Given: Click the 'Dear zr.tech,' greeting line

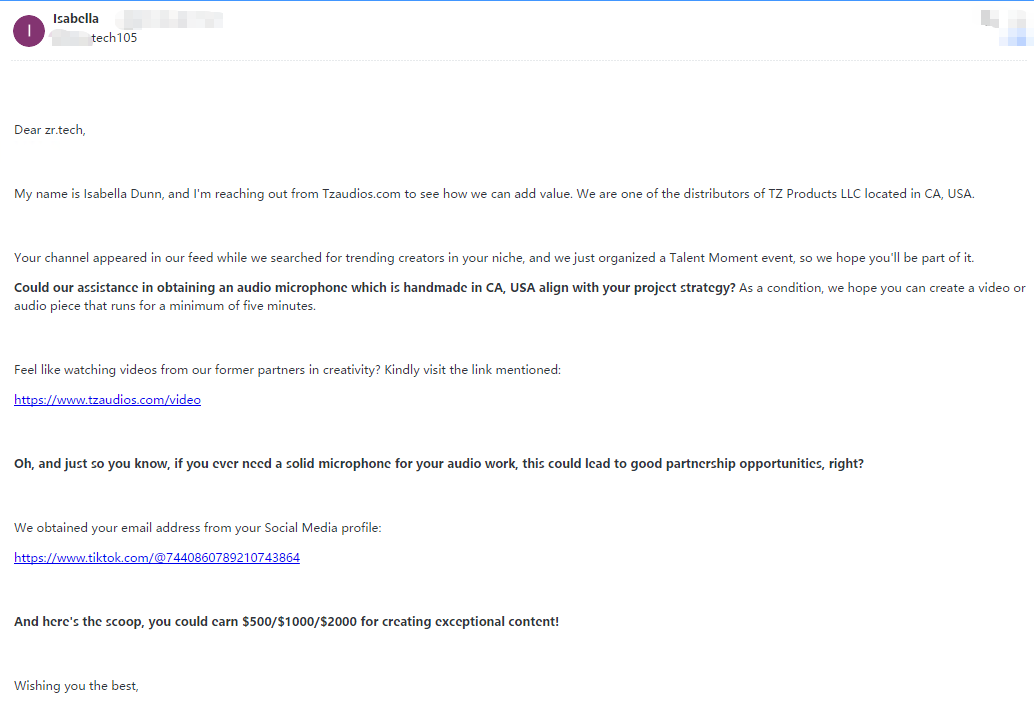Looking at the screenshot, I should pyautogui.click(x=50, y=130).
